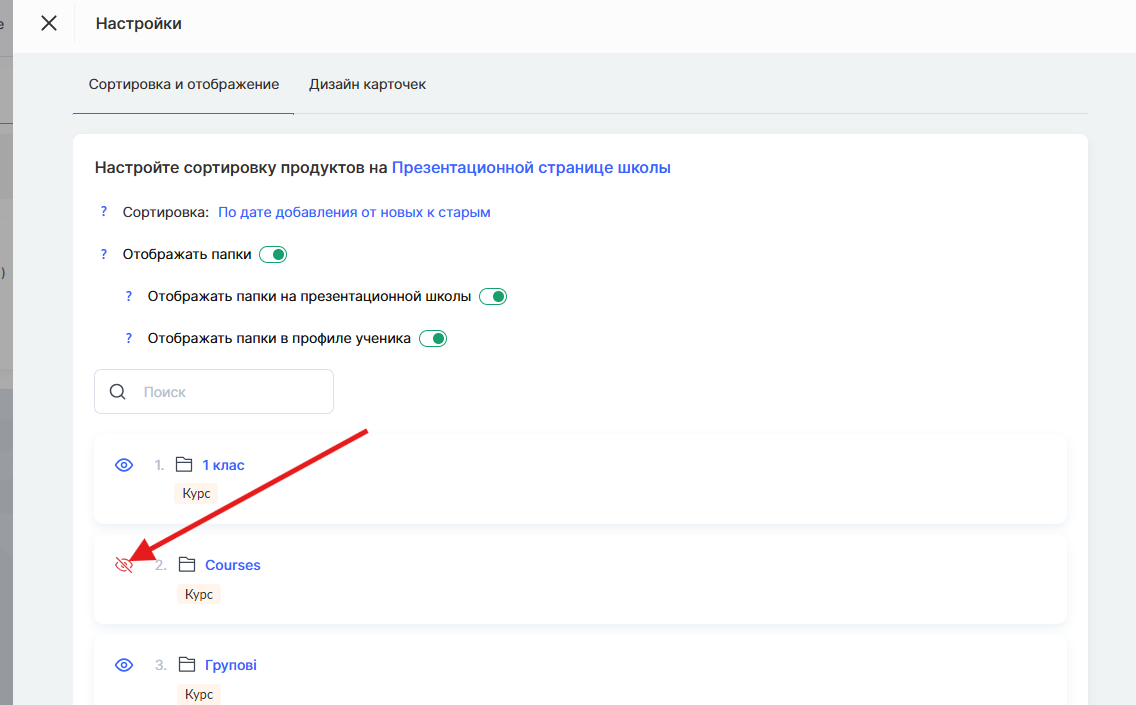Open help for папки на презентационной школы
Image resolution: width=1136 pixels, height=705 pixels.
pyautogui.click(x=128, y=297)
